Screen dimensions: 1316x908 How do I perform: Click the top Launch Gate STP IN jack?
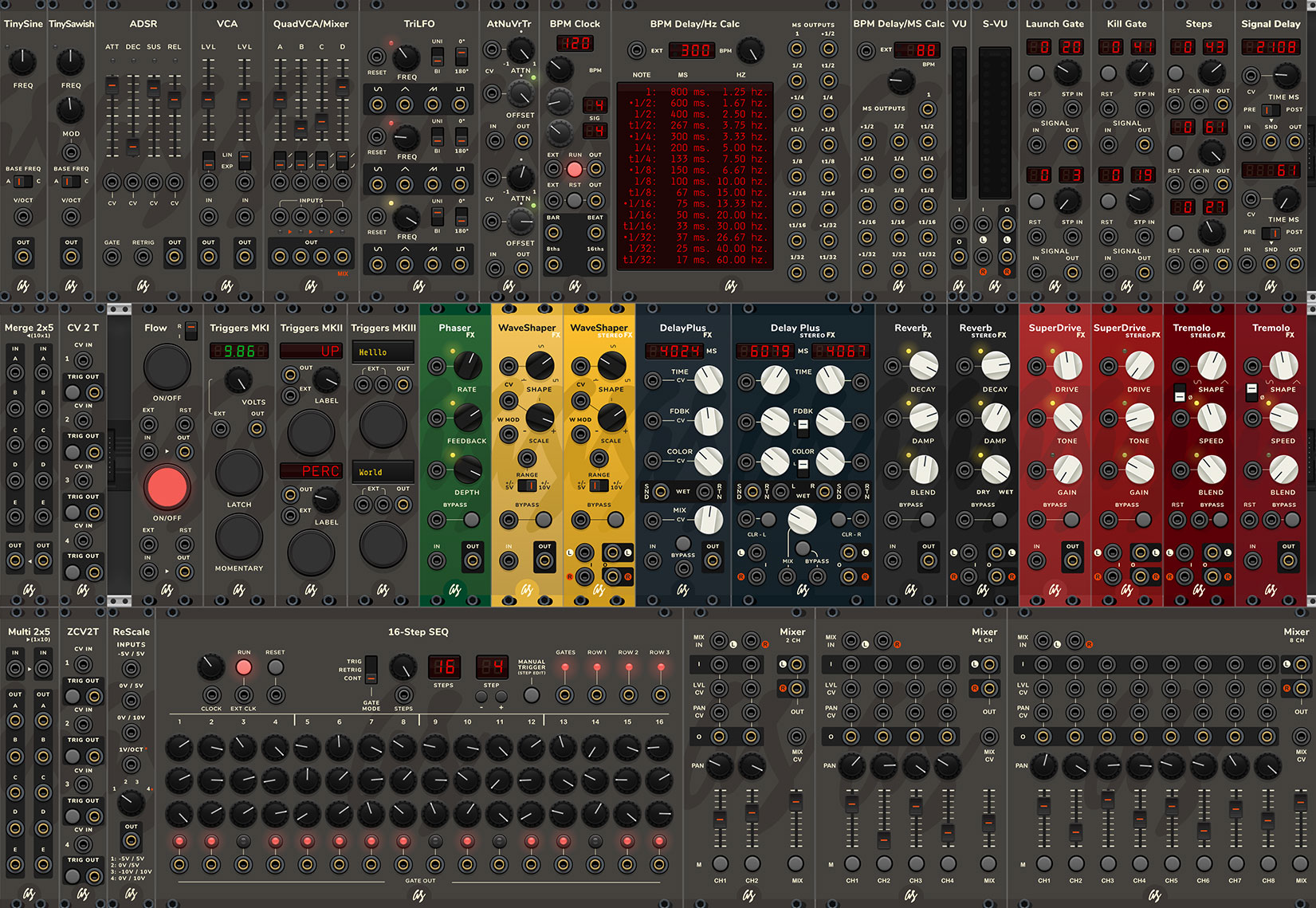pyautogui.click(x=1072, y=107)
